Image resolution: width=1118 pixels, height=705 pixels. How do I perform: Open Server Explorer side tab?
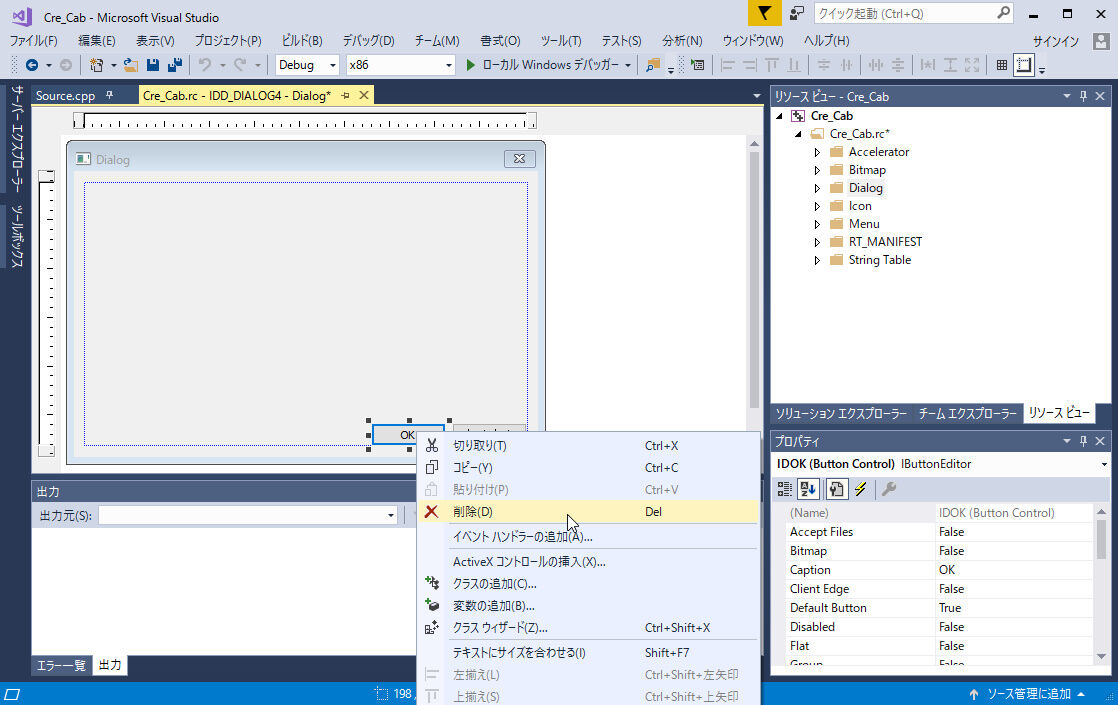click(x=16, y=138)
